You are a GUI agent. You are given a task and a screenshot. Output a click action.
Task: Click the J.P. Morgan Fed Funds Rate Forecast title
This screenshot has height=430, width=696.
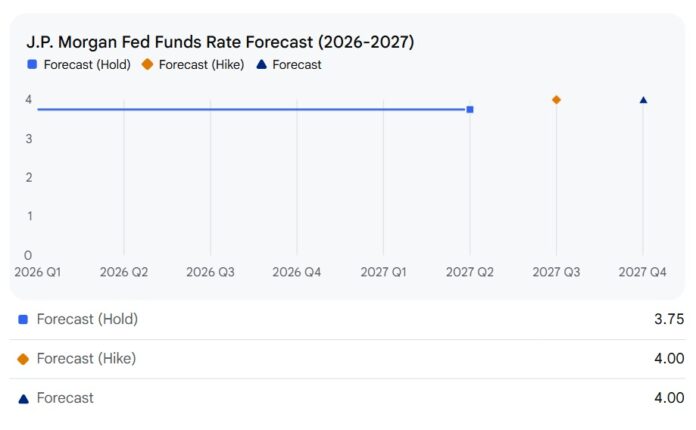(220, 42)
